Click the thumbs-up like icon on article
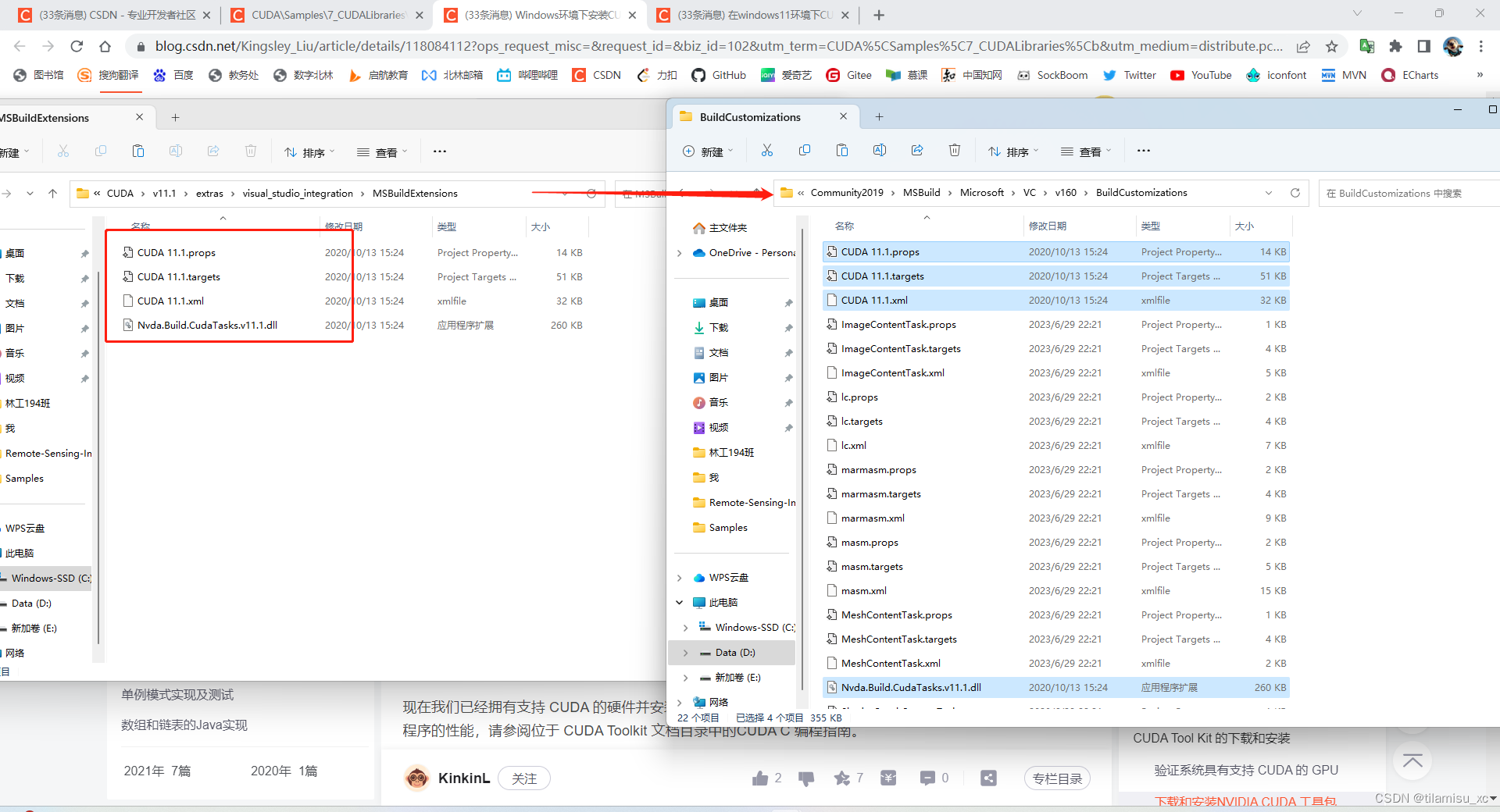Screen dimensions: 1500x812 760,778
